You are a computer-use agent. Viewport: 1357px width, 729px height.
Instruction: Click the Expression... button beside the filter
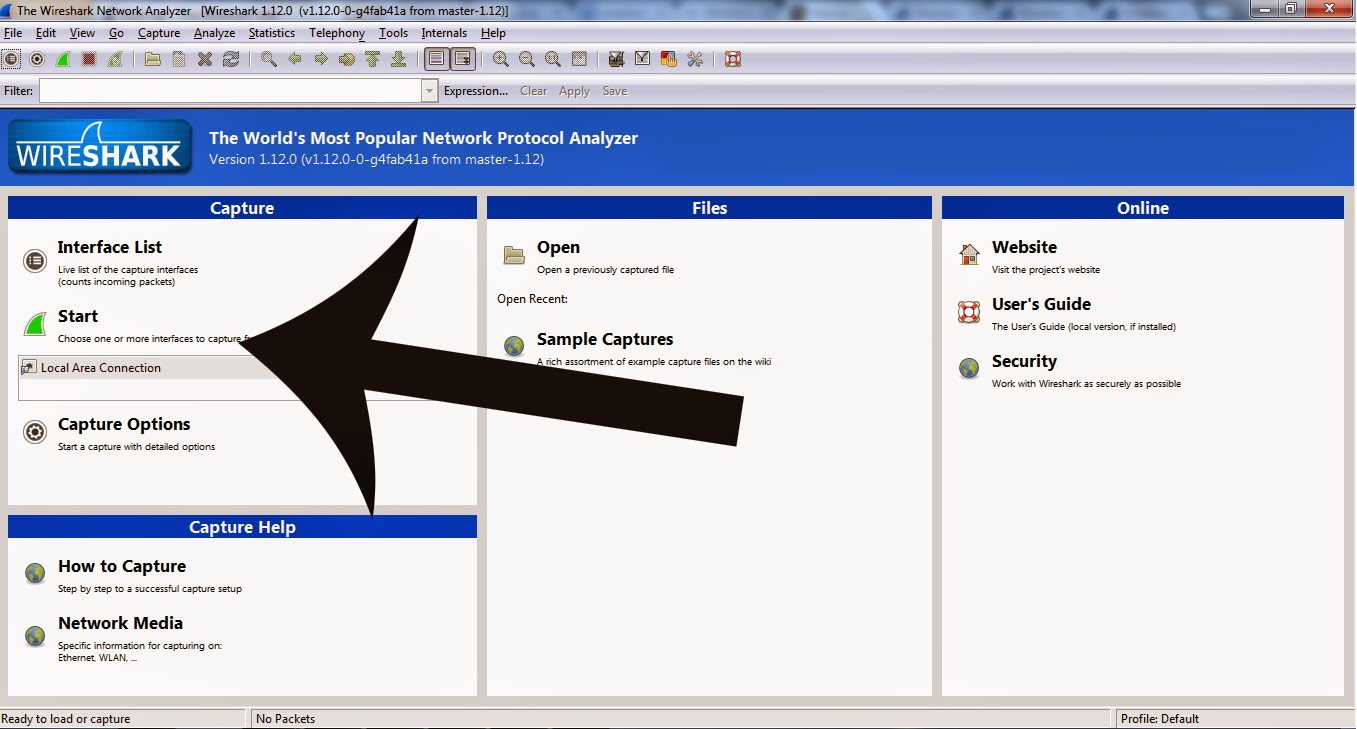476,91
